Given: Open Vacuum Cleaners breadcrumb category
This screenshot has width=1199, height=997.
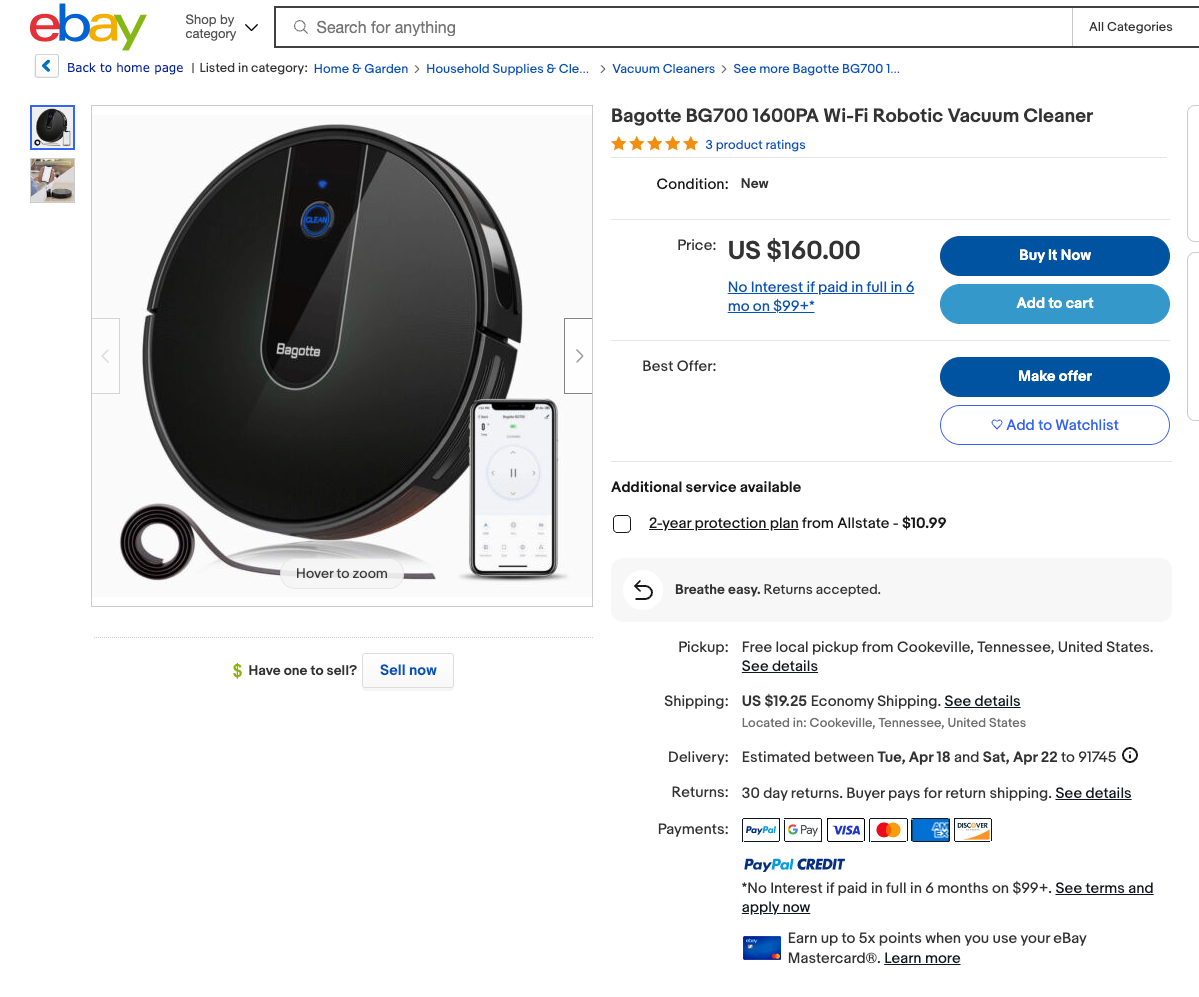Looking at the screenshot, I should click(x=663, y=69).
